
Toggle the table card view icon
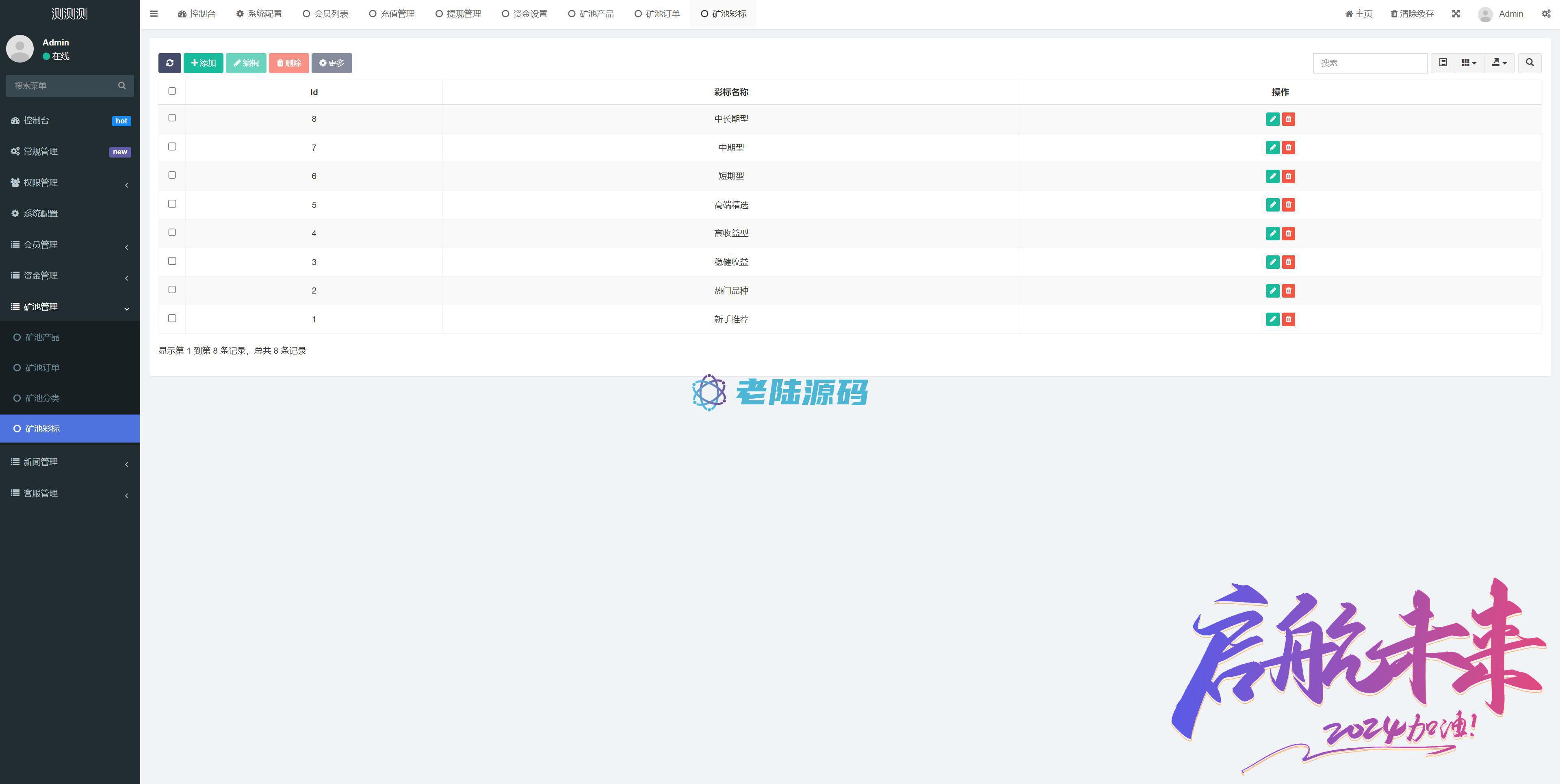coord(1443,63)
